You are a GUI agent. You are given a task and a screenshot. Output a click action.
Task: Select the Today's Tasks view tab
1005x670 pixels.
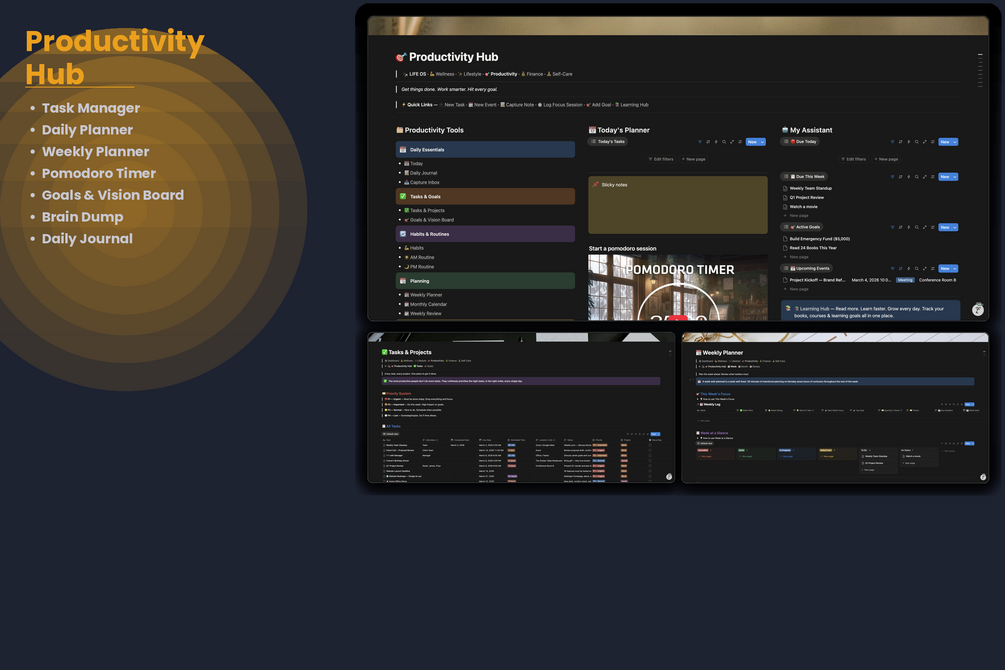[x=608, y=142]
